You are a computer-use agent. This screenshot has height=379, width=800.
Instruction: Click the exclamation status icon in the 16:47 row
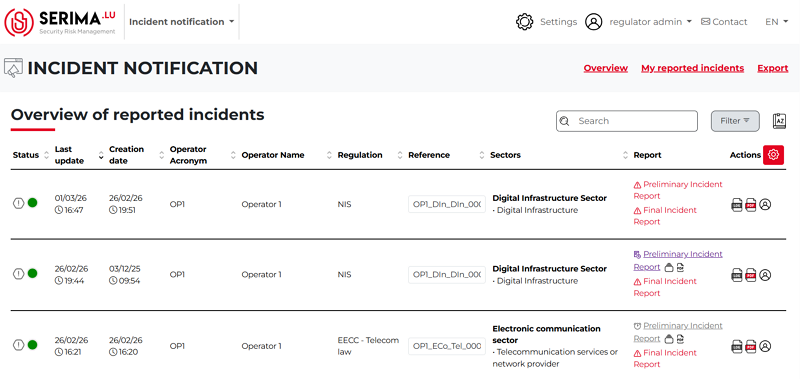[x=18, y=203]
